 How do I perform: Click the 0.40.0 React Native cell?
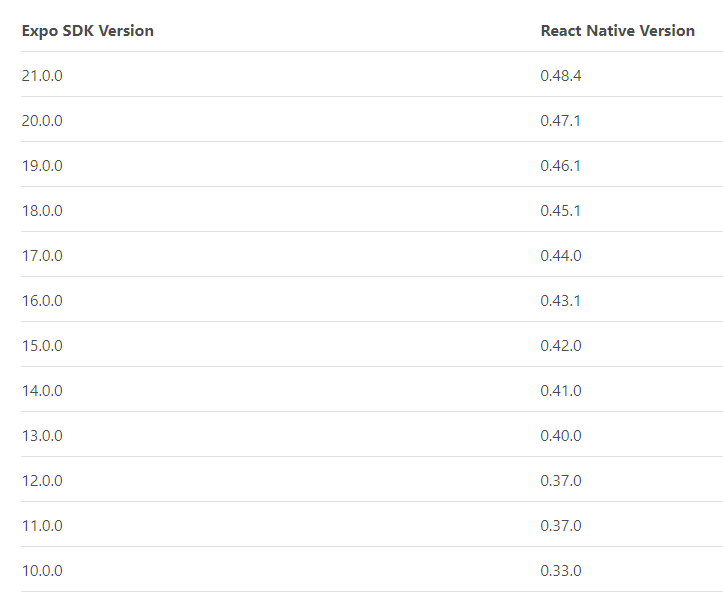(561, 436)
